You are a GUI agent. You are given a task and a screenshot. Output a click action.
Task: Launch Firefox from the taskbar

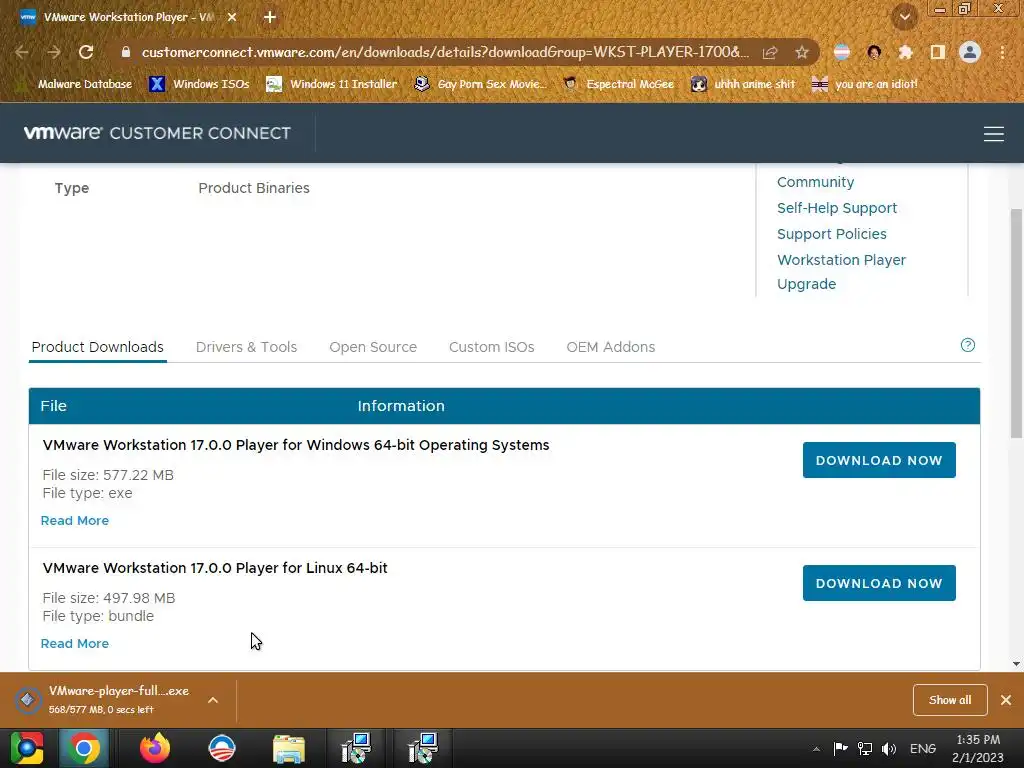(155, 748)
